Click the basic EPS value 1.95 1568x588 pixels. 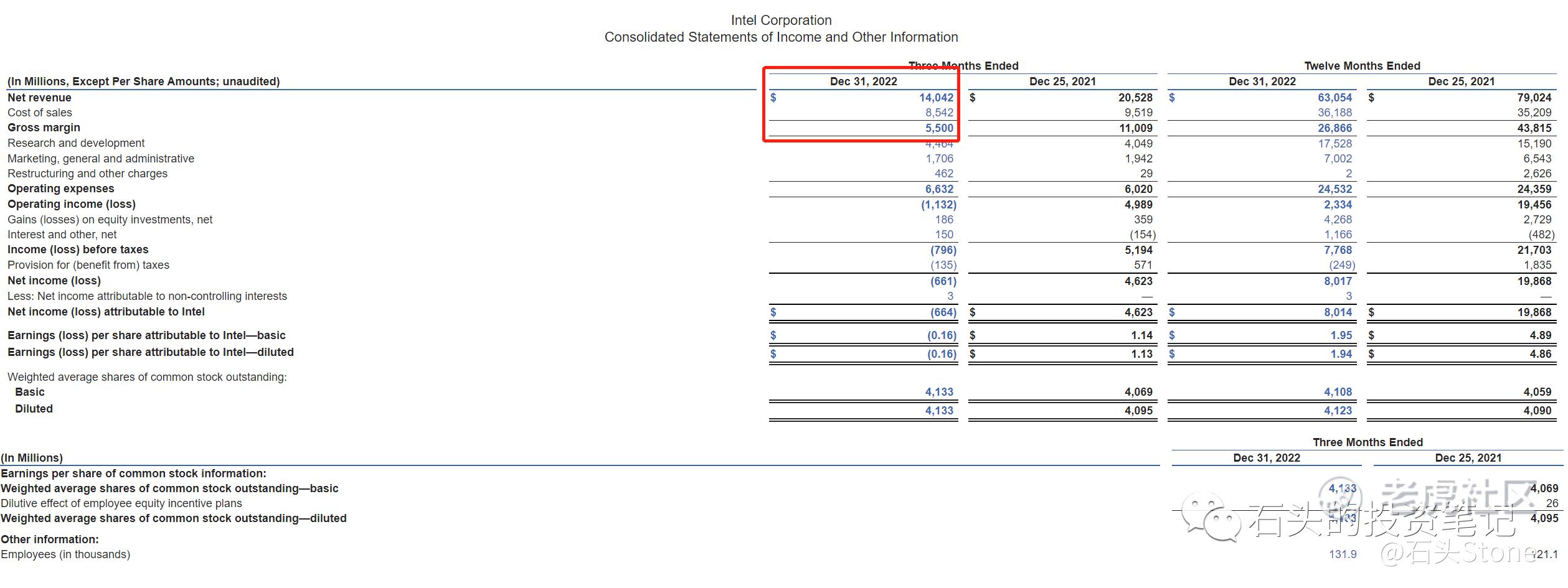coord(1341,335)
